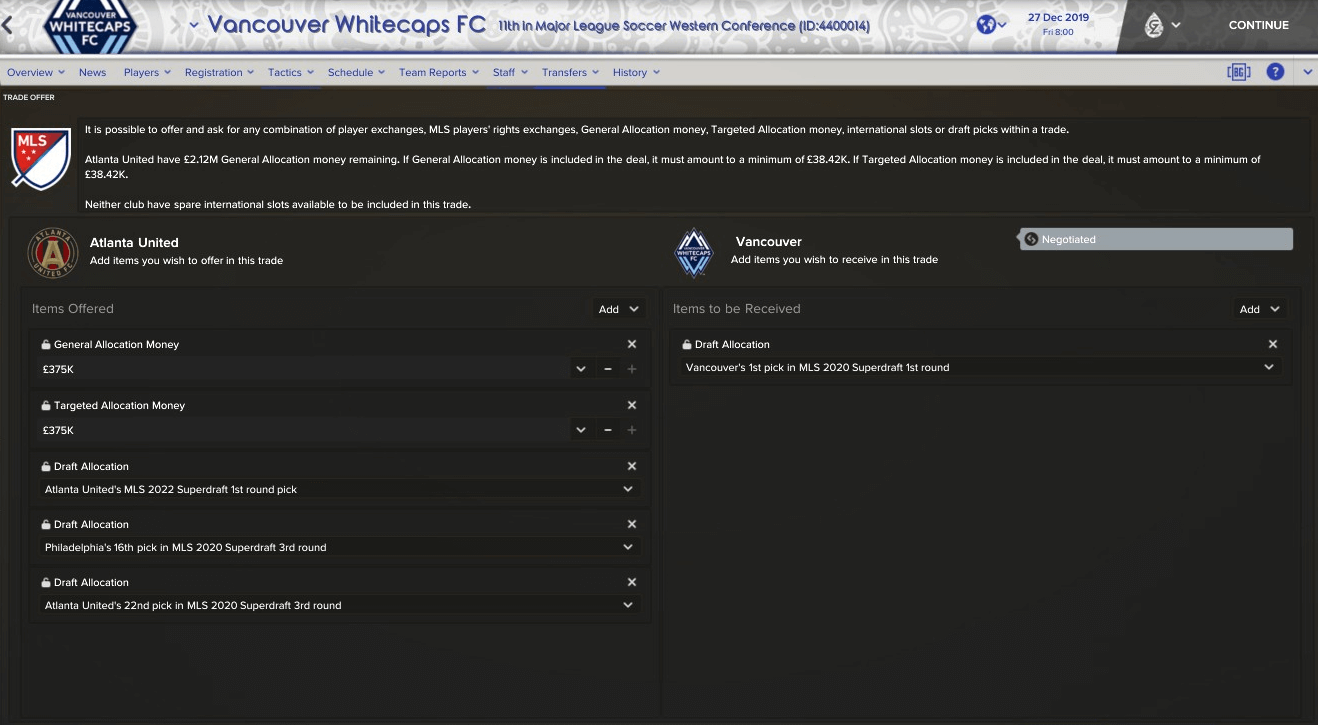The width and height of the screenshot is (1318, 725).
Task: Remove Vancouver's 1st pick from items received
Action: (x=1273, y=344)
